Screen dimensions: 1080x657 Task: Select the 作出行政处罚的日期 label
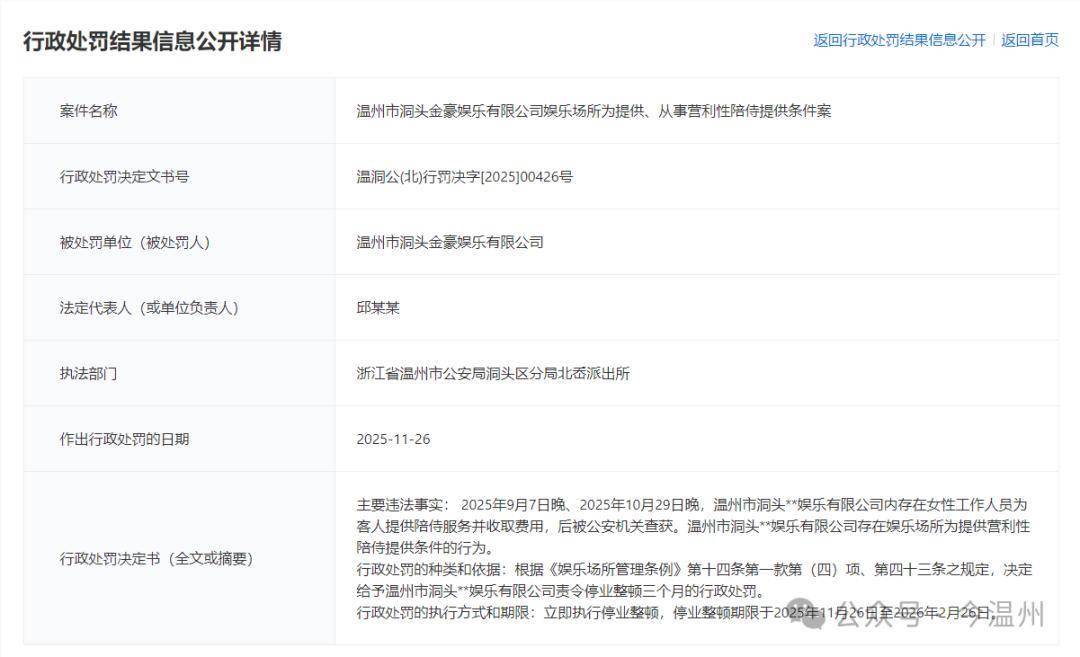point(124,439)
